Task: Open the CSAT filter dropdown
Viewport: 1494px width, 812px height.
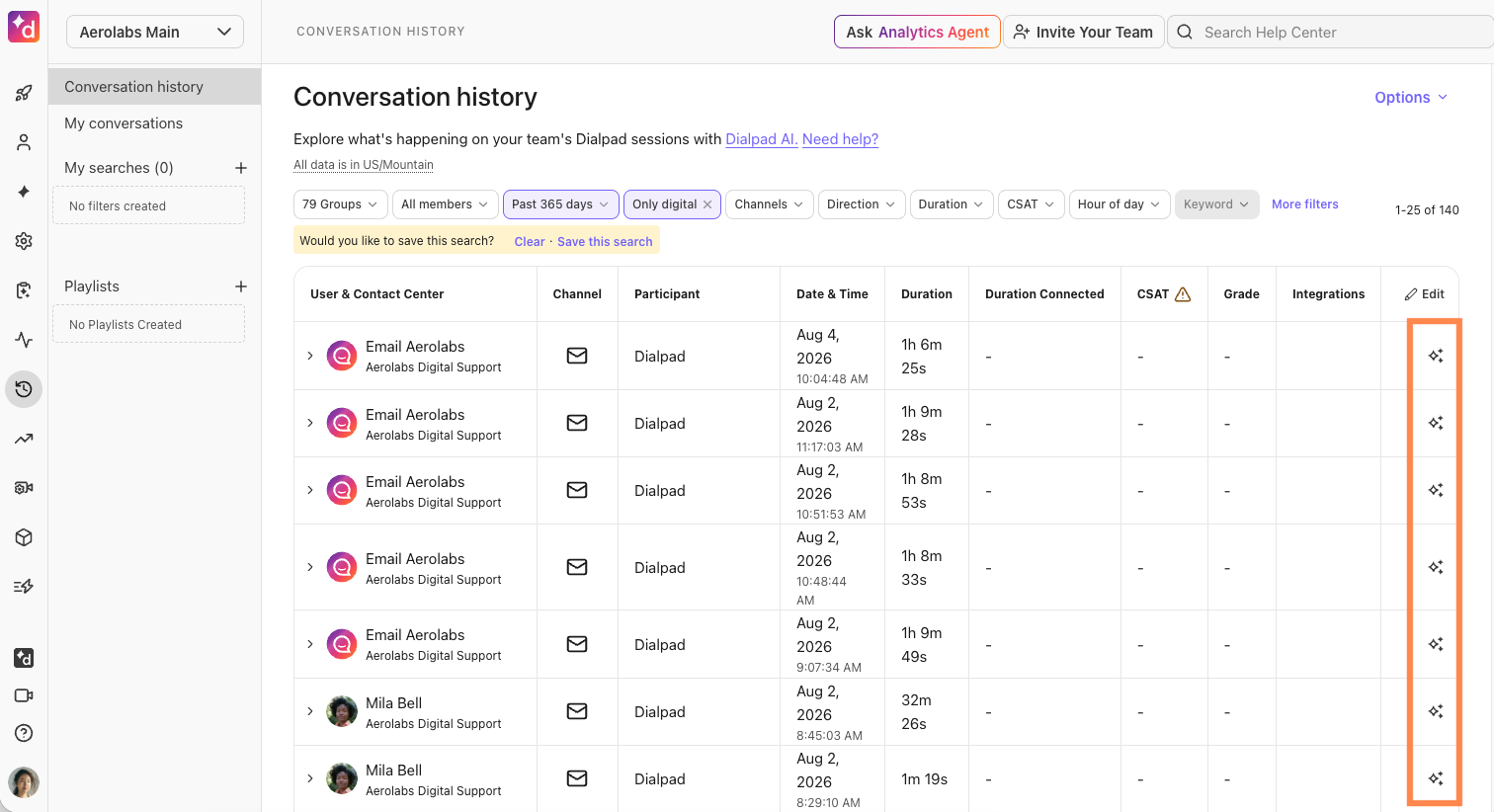Action: [x=1032, y=204]
